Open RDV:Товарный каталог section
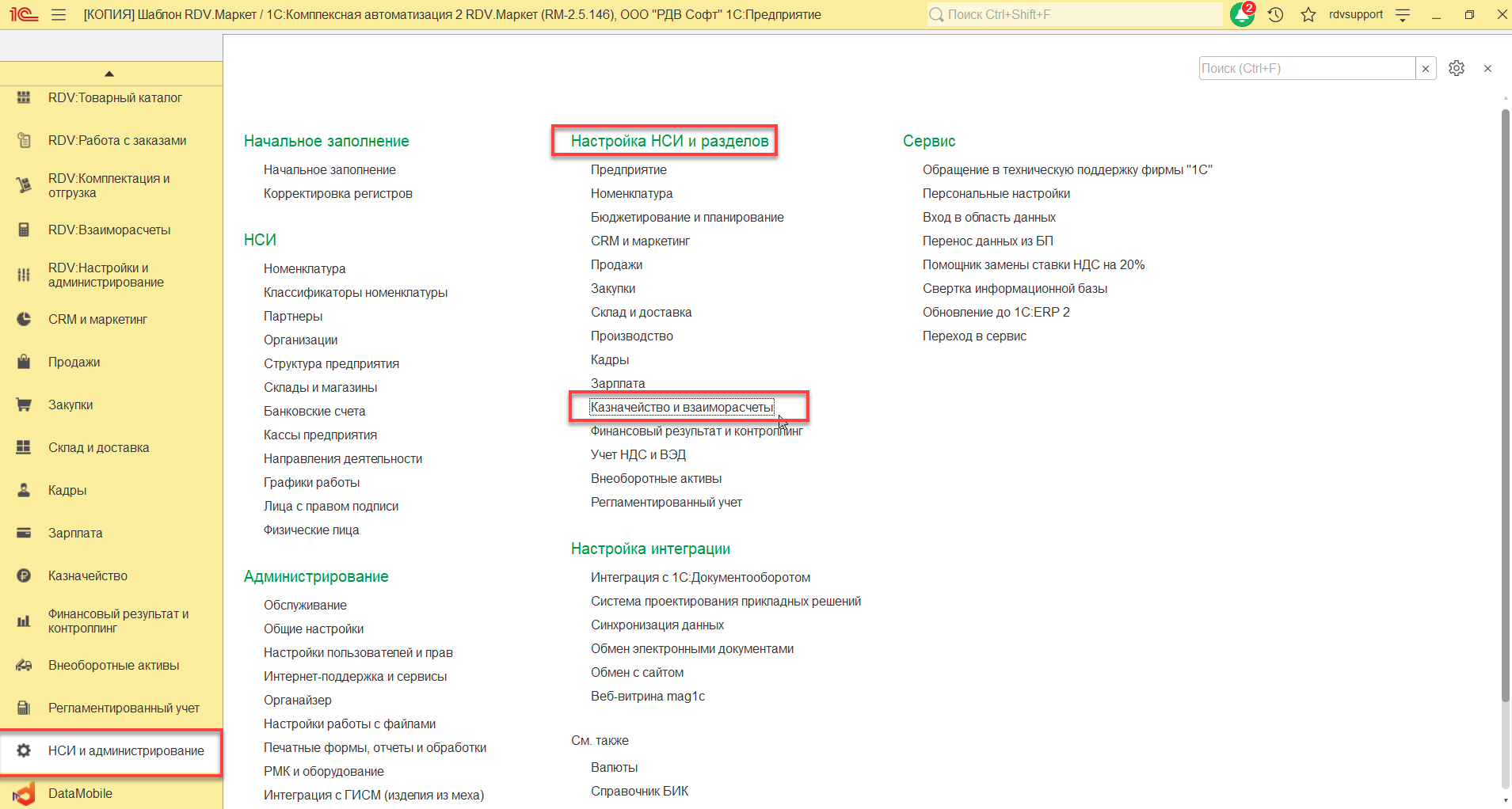 point(115,97)
